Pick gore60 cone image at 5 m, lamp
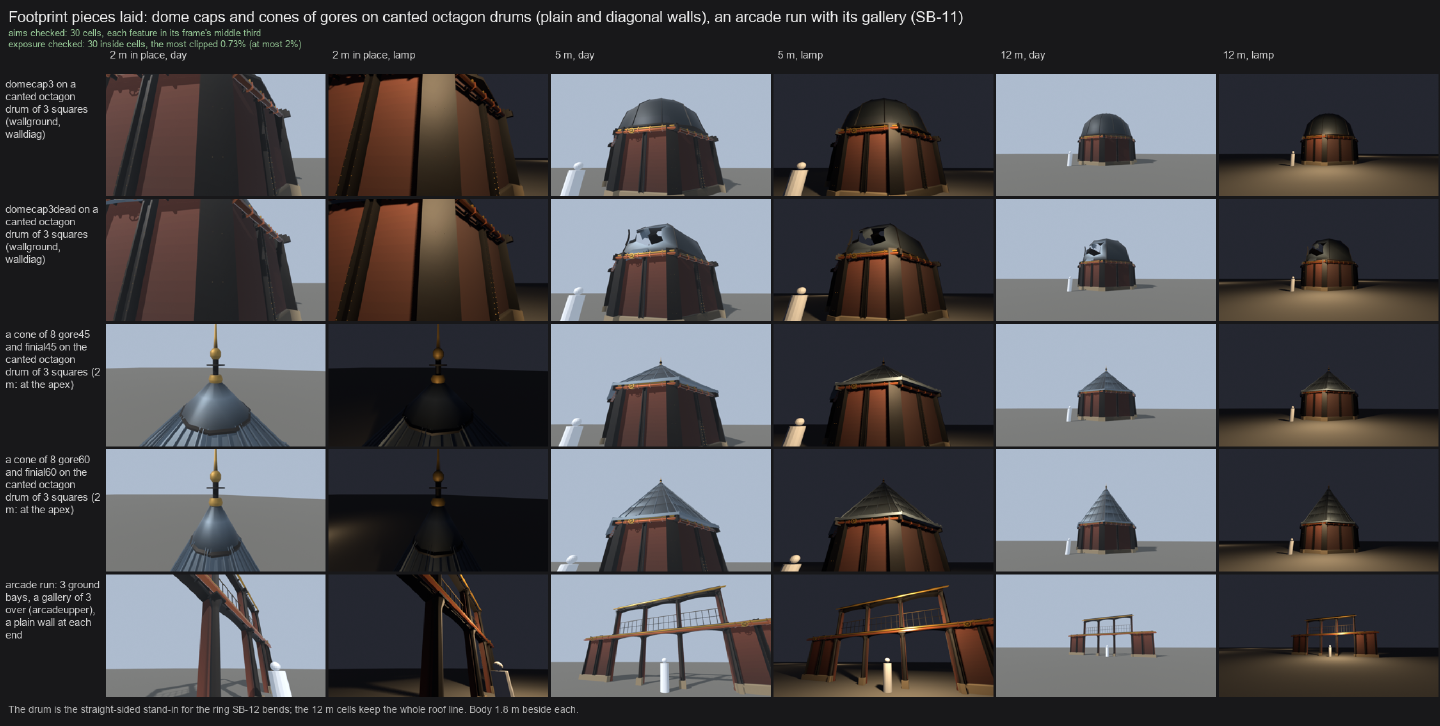Screen dimensions: 1440x726 [x=883, y=510]
